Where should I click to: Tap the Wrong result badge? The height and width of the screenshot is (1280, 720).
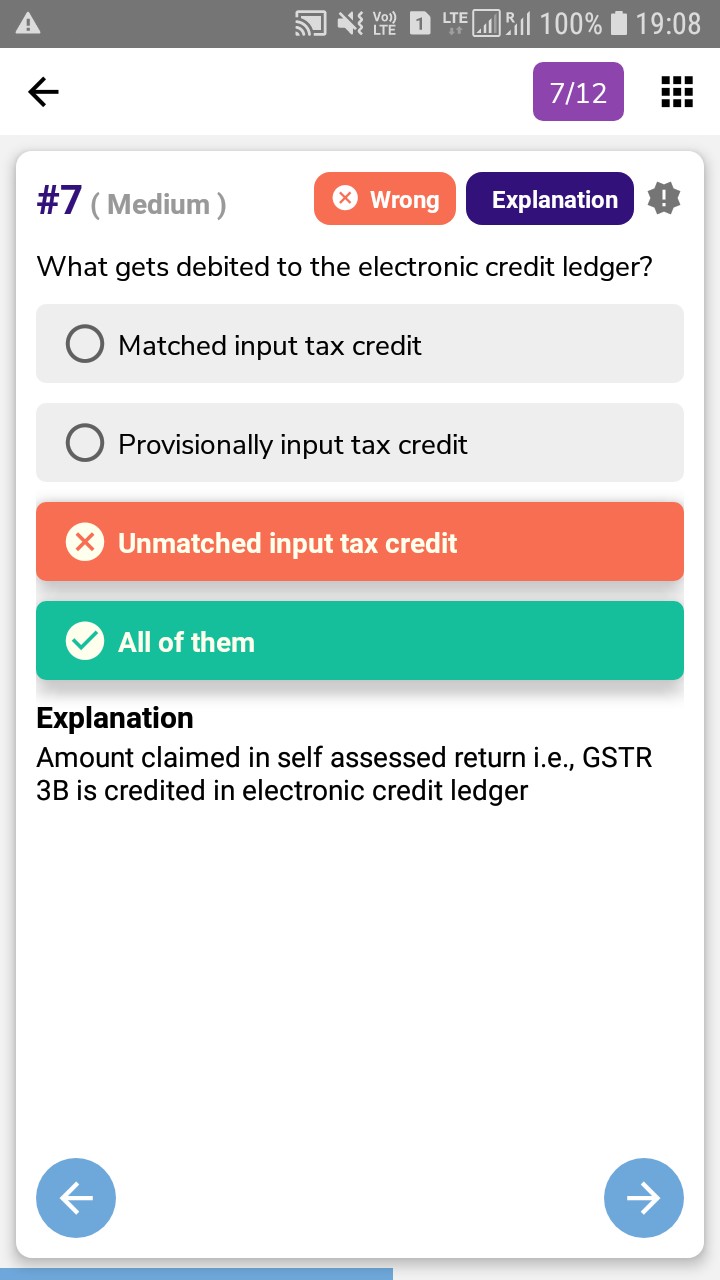[385, 199]
